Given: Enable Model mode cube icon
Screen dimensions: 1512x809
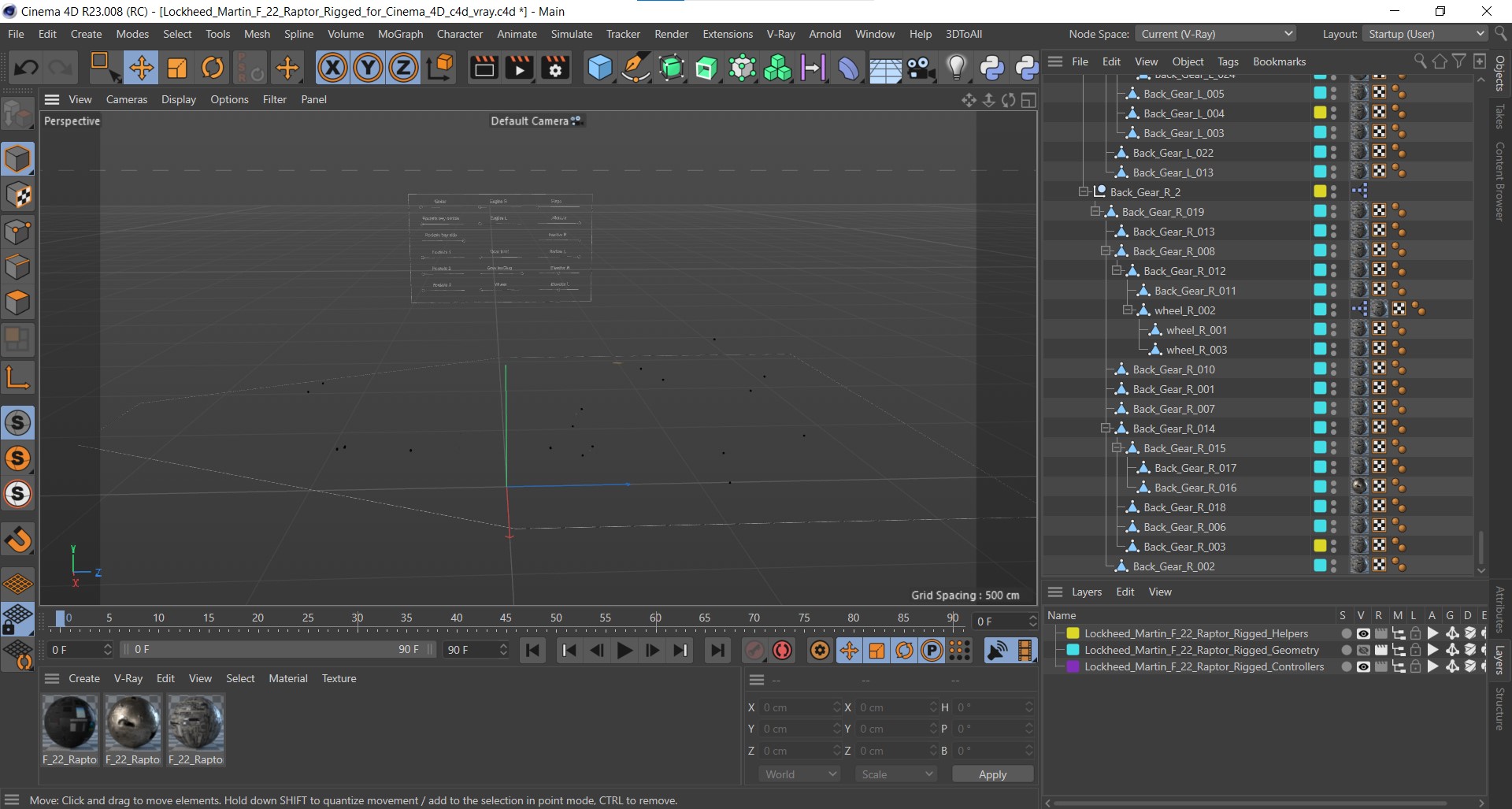Looking at the screenshot, I should [x=17, y=159].
